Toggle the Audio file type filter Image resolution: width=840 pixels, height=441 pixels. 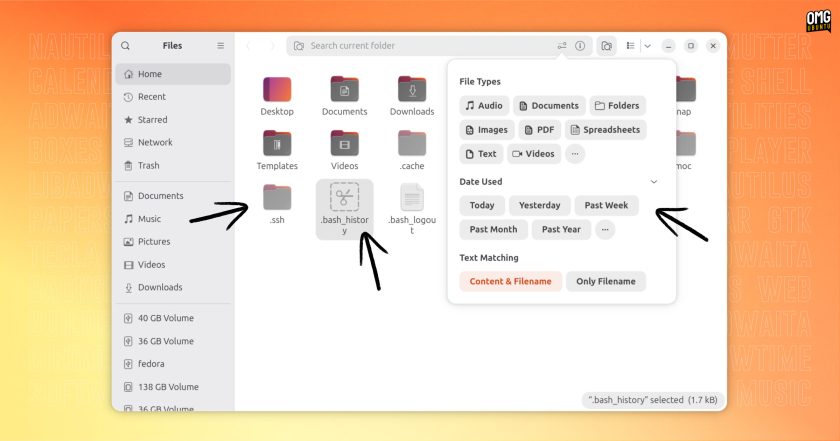484,106
